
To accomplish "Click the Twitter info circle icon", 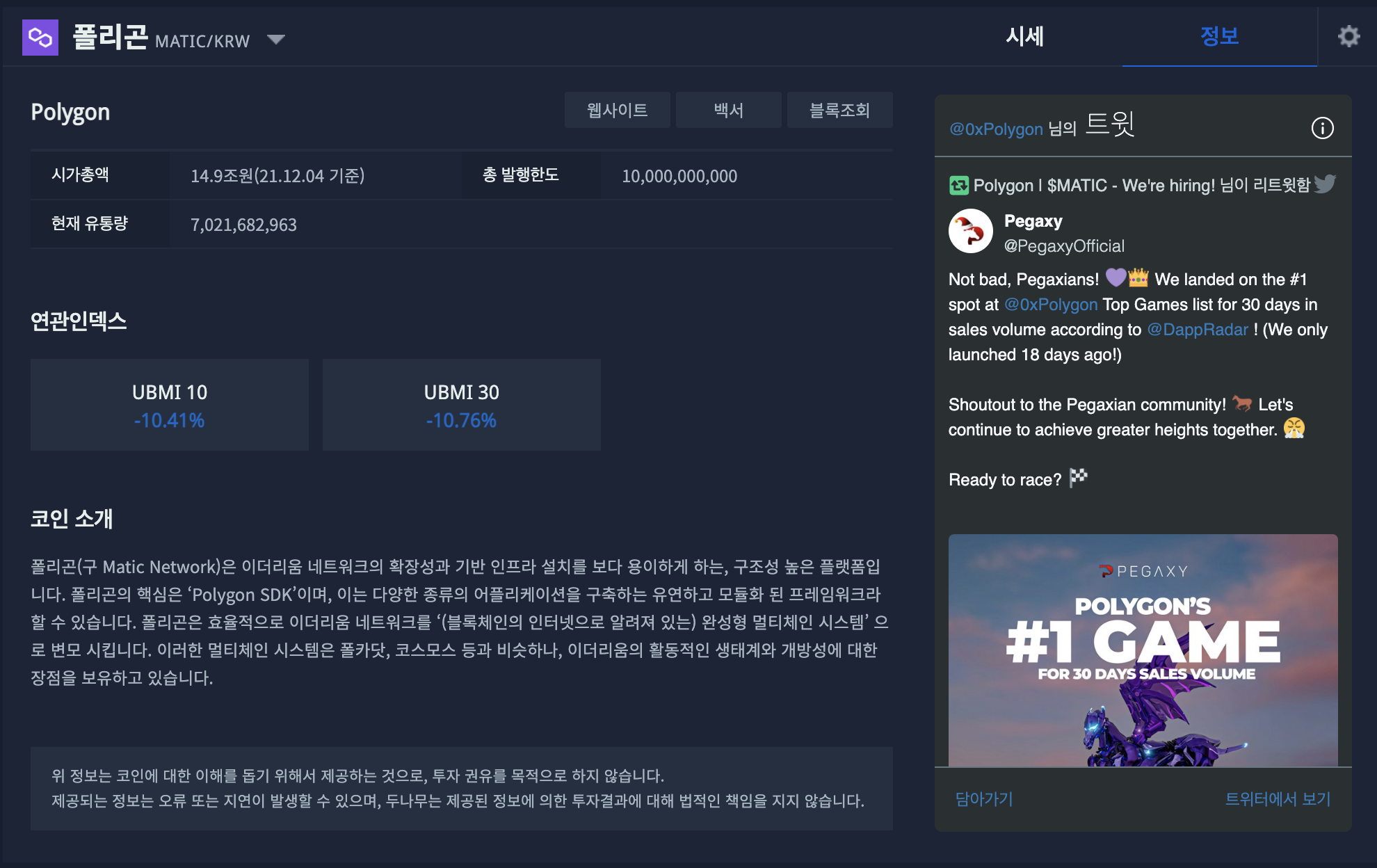I will (1322, 128).
